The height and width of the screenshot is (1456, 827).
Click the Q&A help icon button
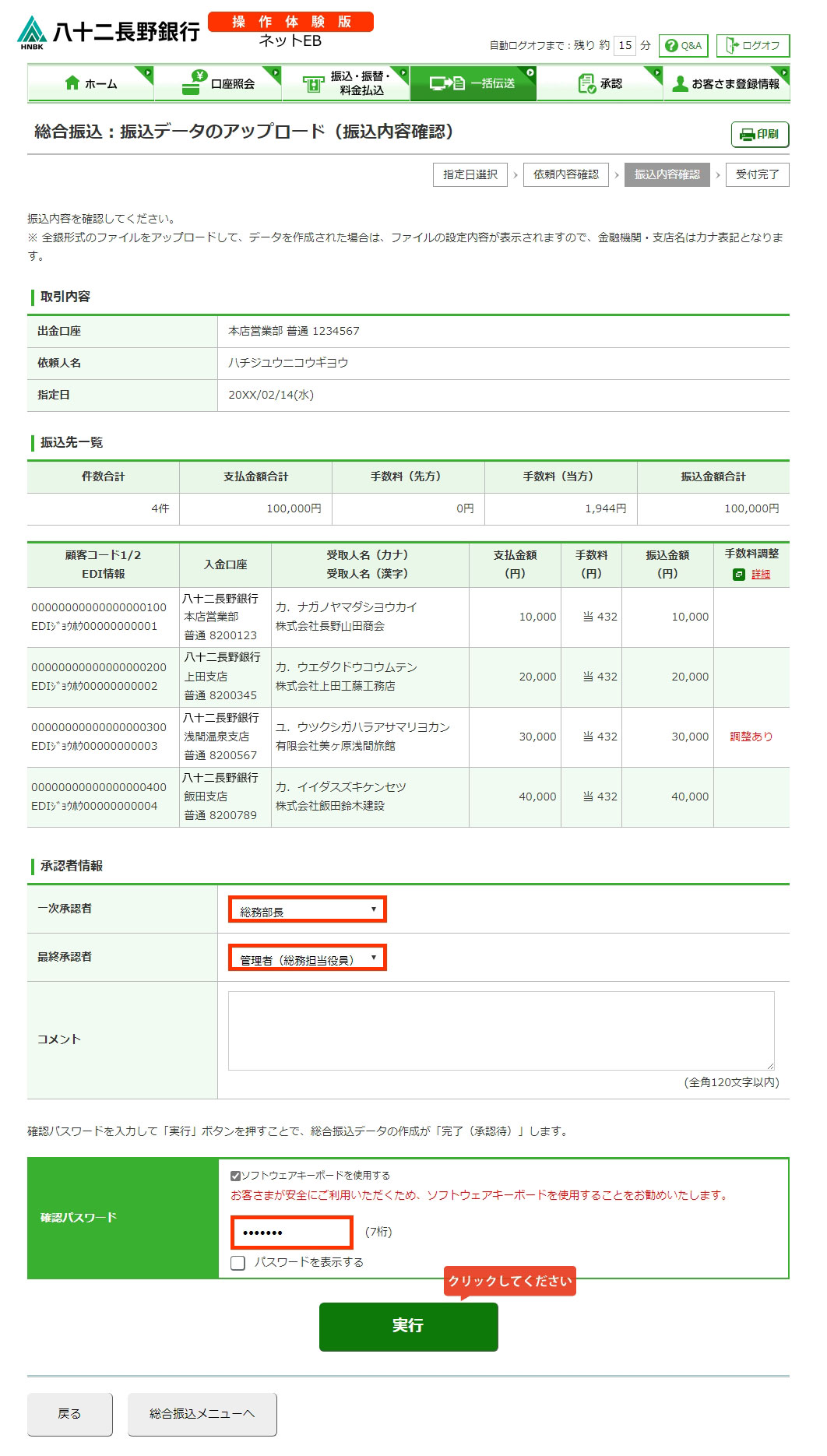[683, 46]
